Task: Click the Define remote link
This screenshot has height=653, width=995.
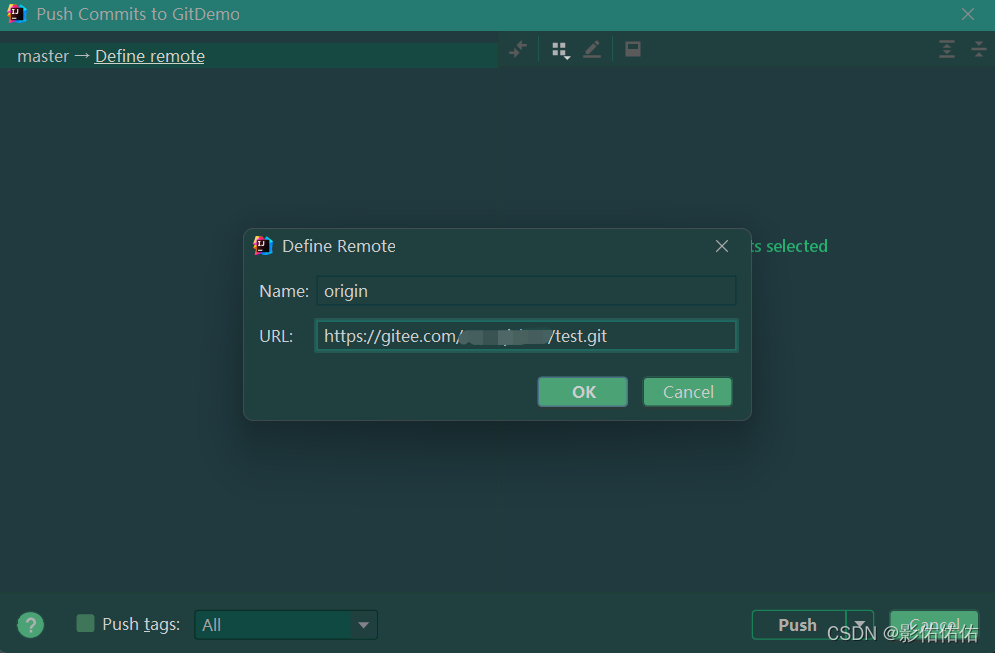Action: click(x=150, y=56)
